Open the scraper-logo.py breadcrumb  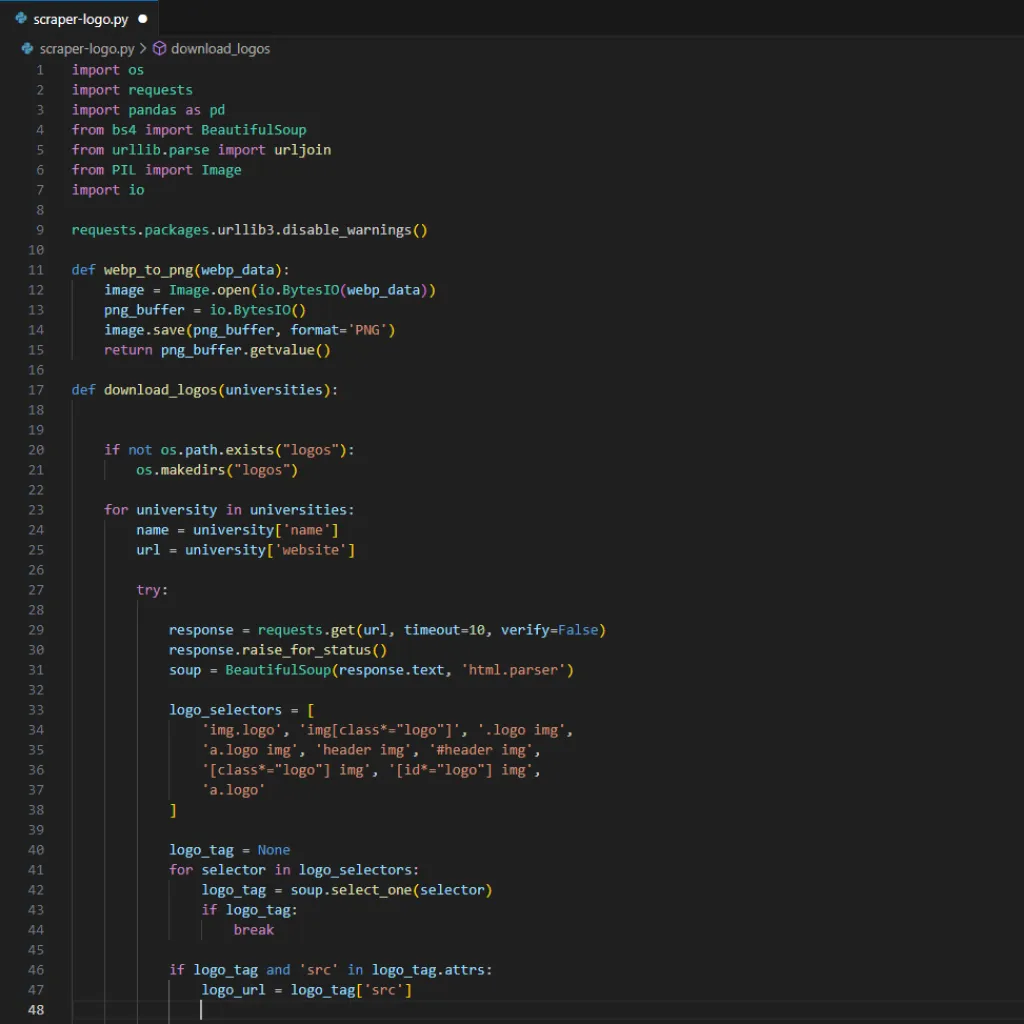coord(87,49)
